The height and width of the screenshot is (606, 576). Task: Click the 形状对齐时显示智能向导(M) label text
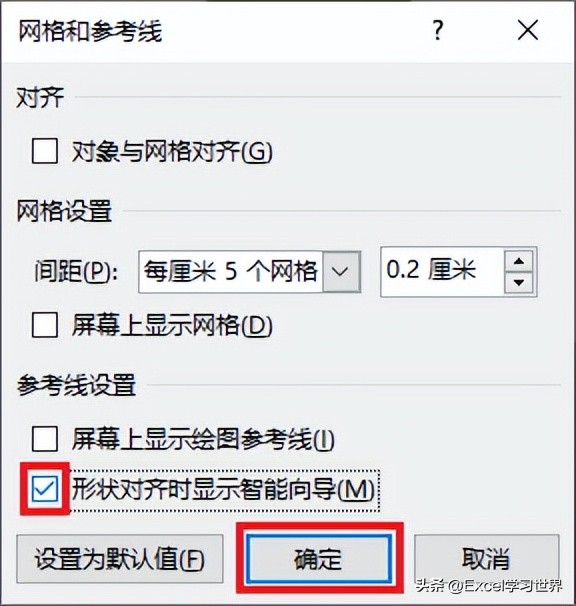[223, 490]
